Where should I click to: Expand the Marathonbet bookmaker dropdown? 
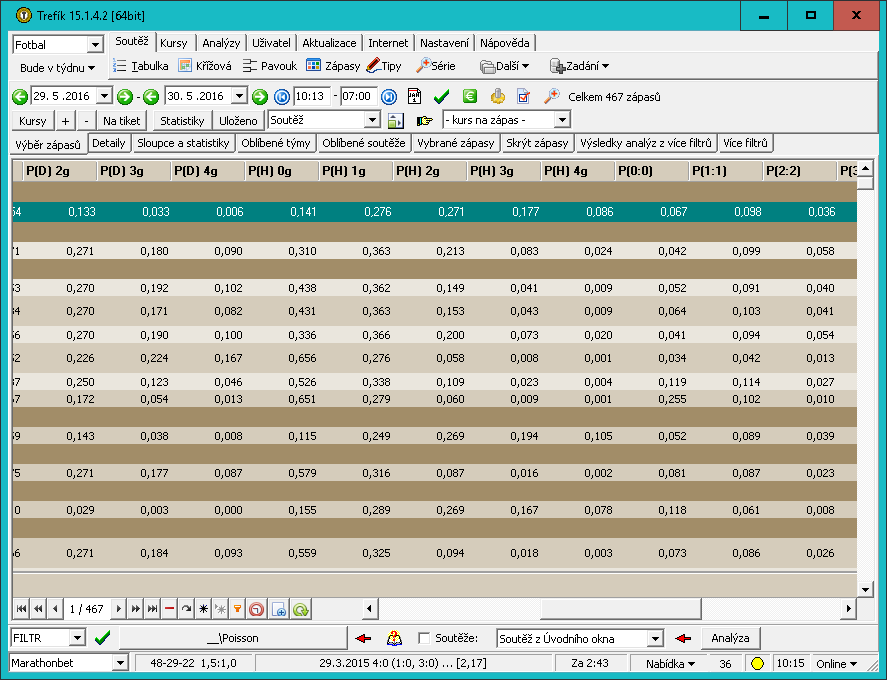[120, 663]
